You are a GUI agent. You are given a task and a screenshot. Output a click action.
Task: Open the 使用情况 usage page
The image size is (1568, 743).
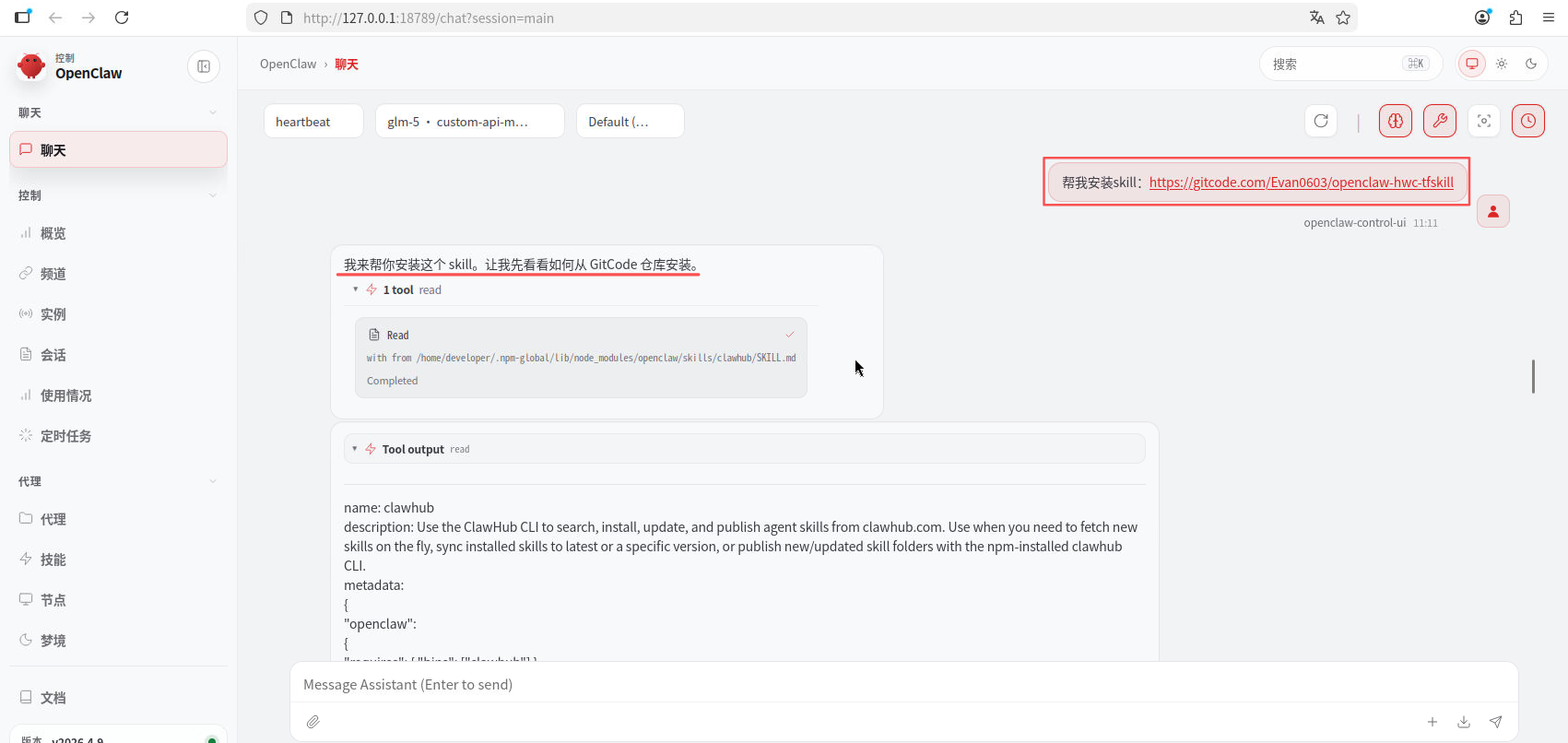[118, 395]
